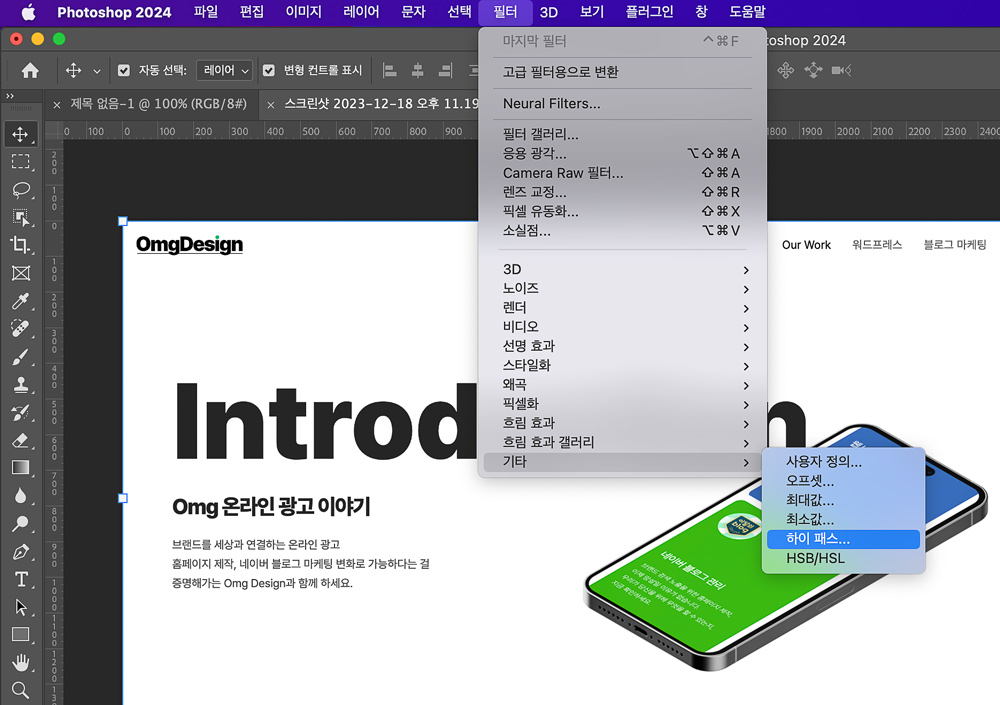Switch to the 제목 없음-1 document tab
Image resolution: width=1000 pixels, height=705 pixels.
158,104
